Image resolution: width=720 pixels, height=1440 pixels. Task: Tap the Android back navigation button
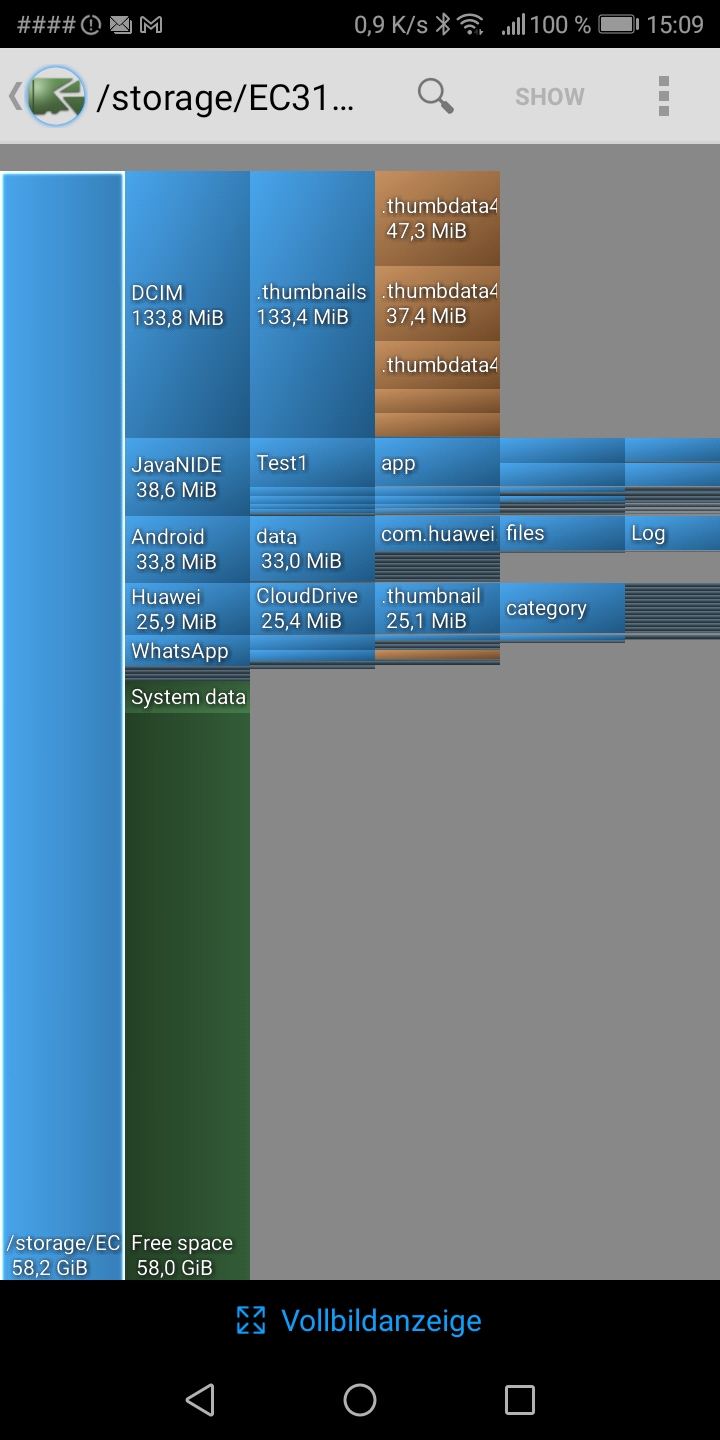click(x=201, y=1399)
